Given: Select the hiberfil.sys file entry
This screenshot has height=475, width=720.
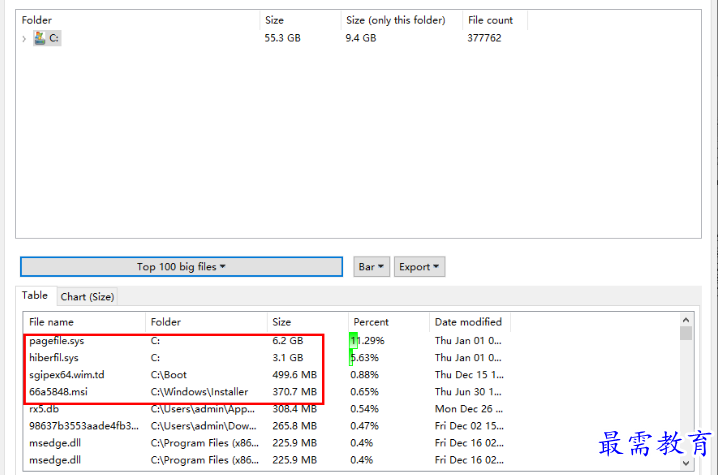Looking at the screenshot, I should 54,358.
